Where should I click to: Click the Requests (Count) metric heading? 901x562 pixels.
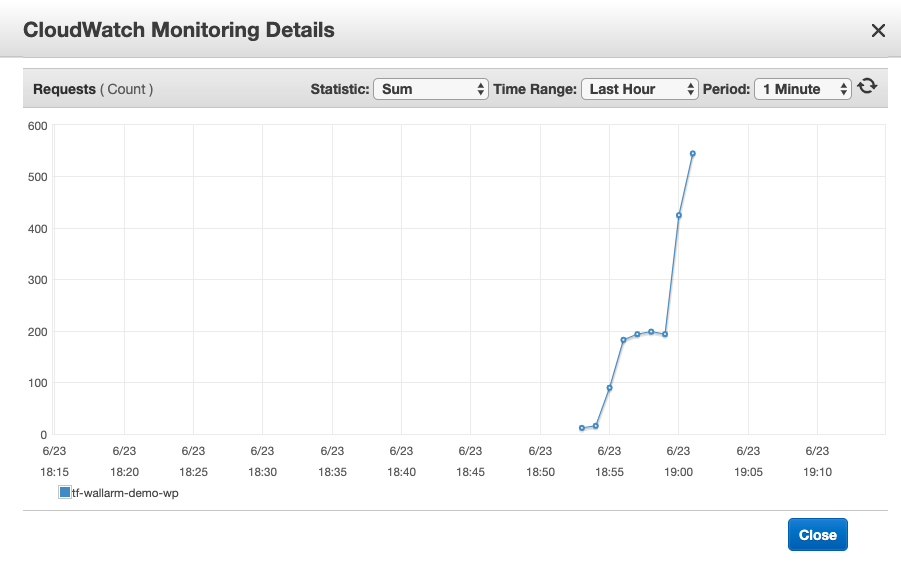click(x=93, y=89)
